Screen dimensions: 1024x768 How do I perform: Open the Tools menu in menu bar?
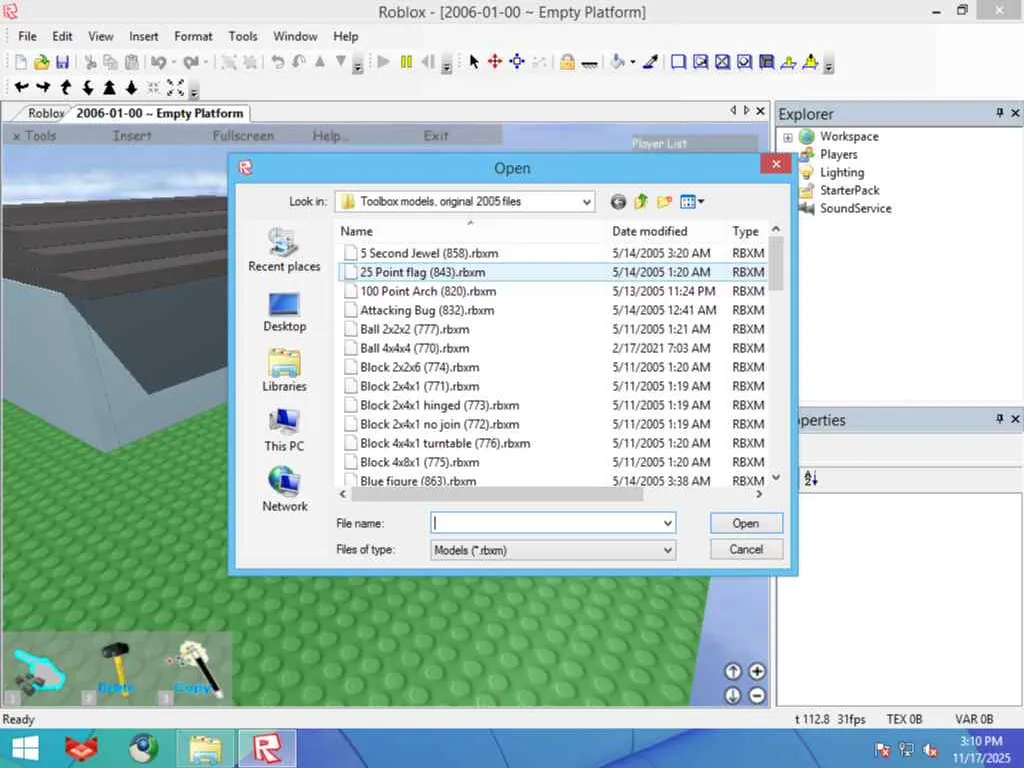click(x=243, y=37)
